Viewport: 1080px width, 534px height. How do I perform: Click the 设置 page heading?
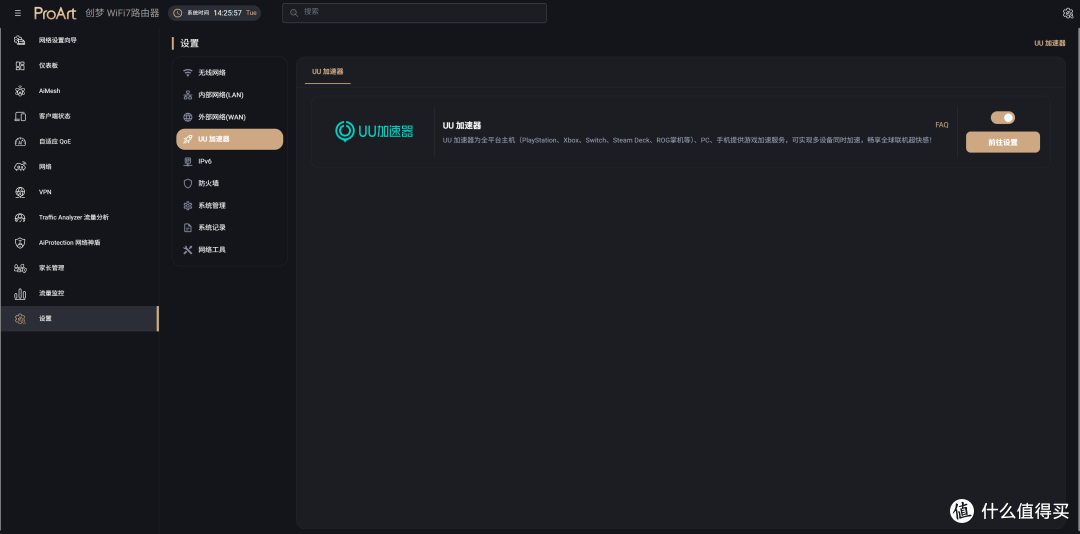coord(189,43)
